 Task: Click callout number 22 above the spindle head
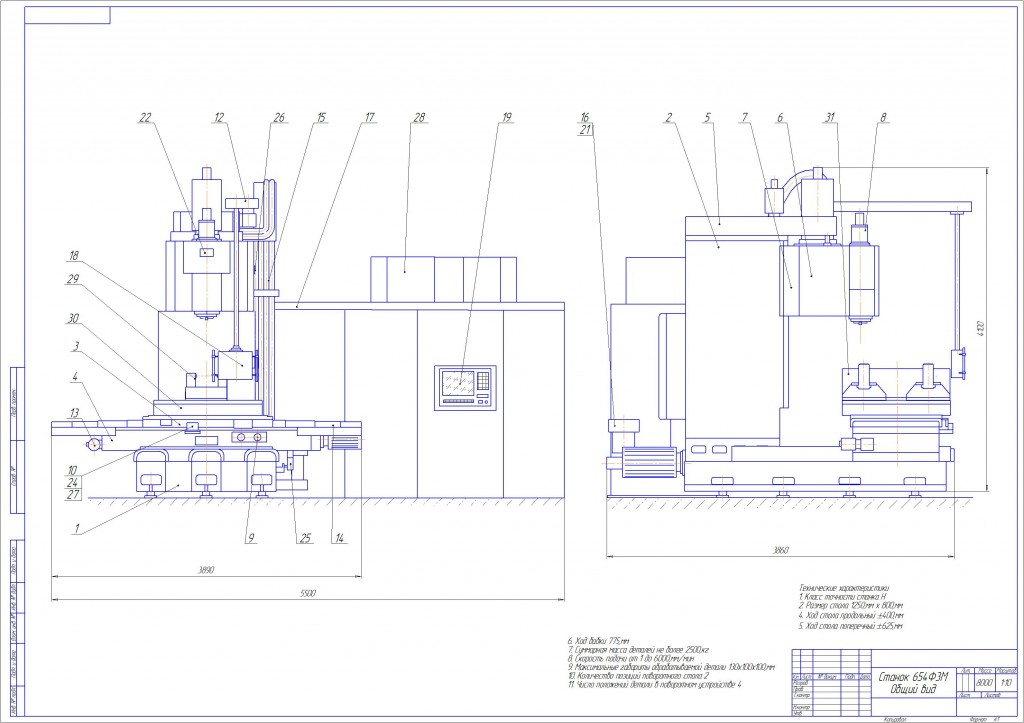145,118
